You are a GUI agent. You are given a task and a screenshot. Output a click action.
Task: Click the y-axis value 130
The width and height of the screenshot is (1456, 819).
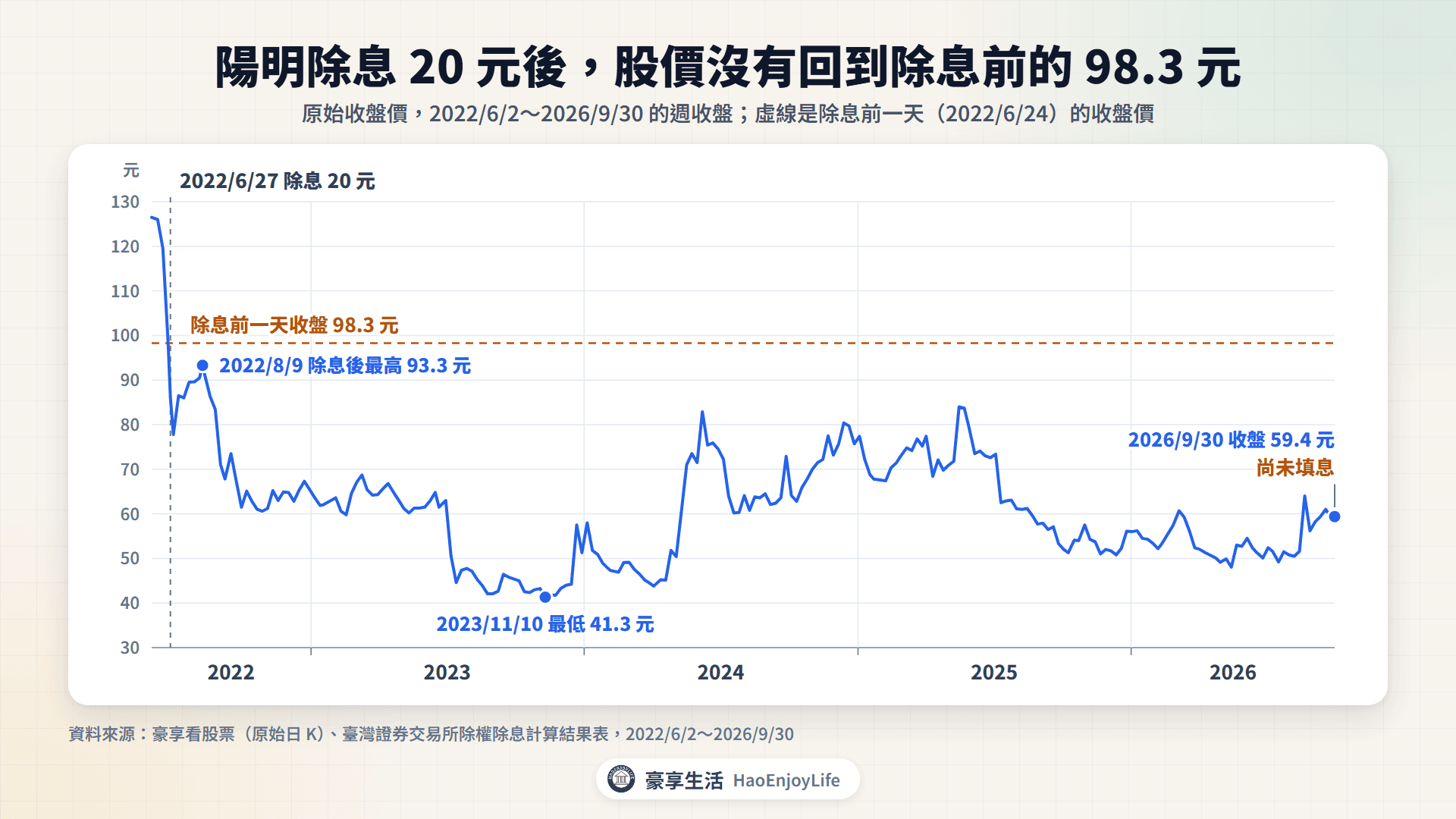[125, 202]
